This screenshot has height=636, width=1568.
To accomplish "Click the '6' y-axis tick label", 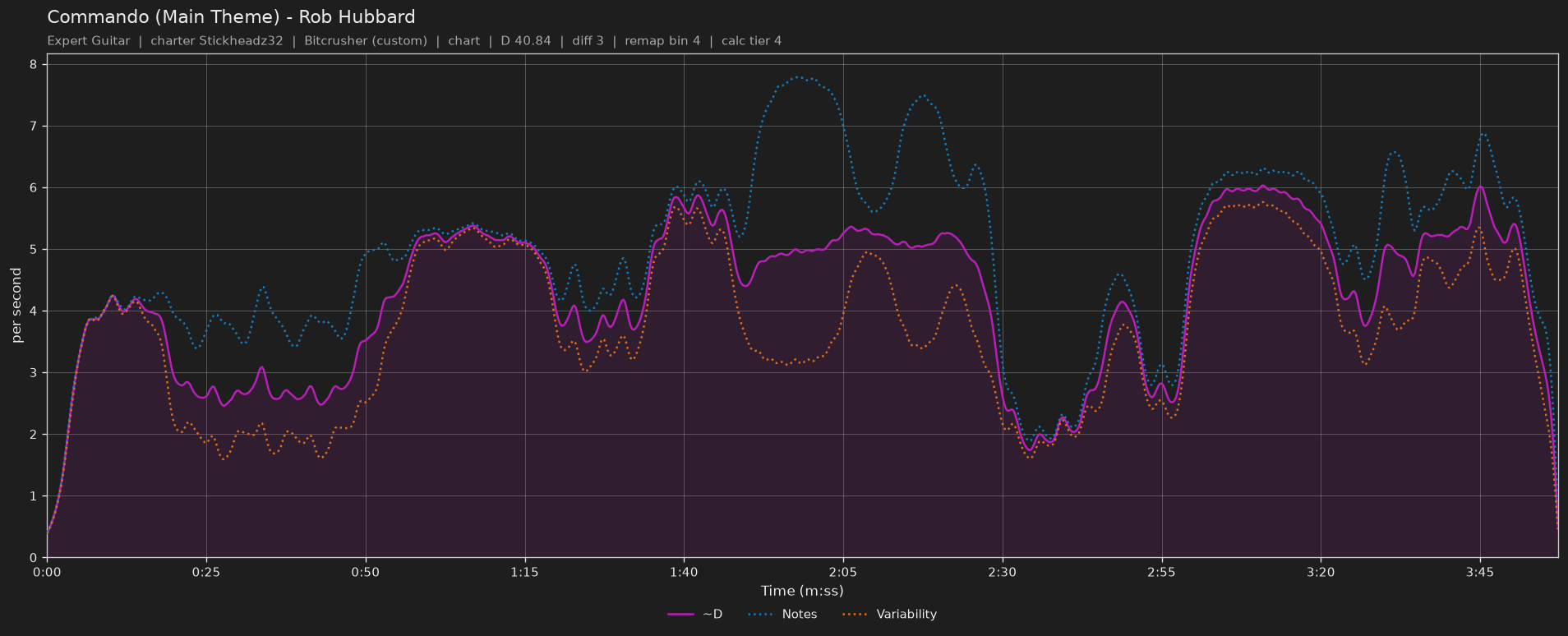I will [x=34, y=188].
